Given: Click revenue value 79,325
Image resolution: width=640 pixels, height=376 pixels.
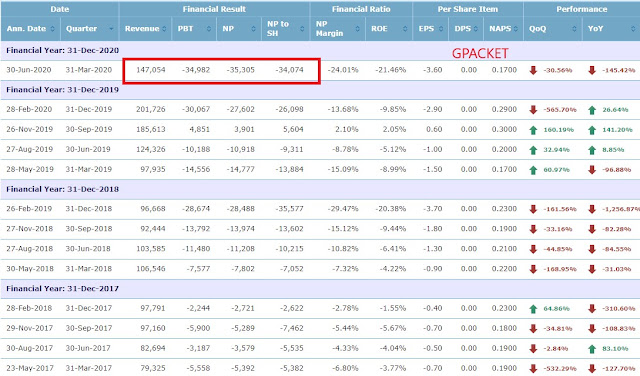Looking at the screenshot, I should coord(153,368).
